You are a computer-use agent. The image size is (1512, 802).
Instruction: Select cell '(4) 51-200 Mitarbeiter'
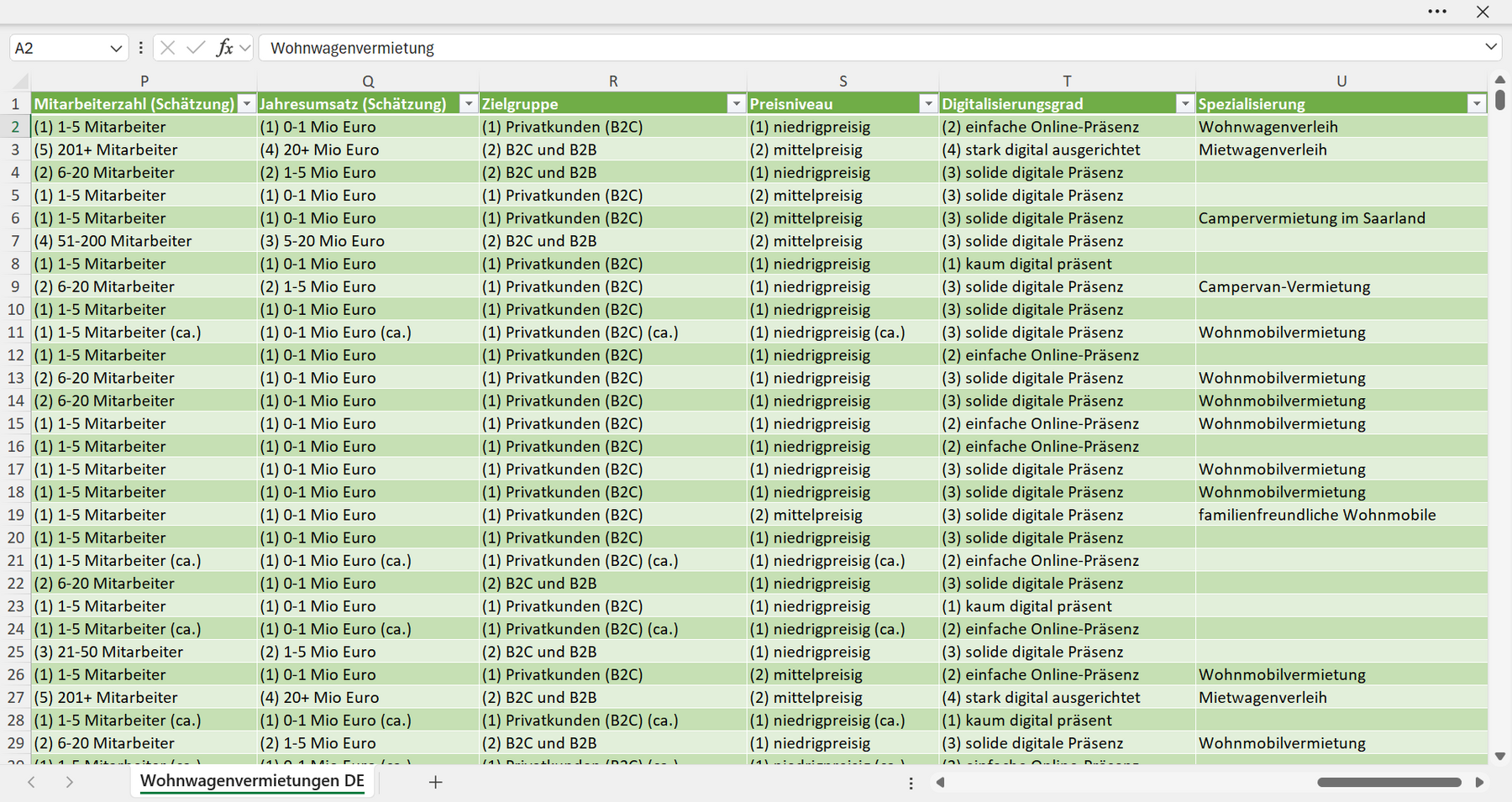[144, 241]
